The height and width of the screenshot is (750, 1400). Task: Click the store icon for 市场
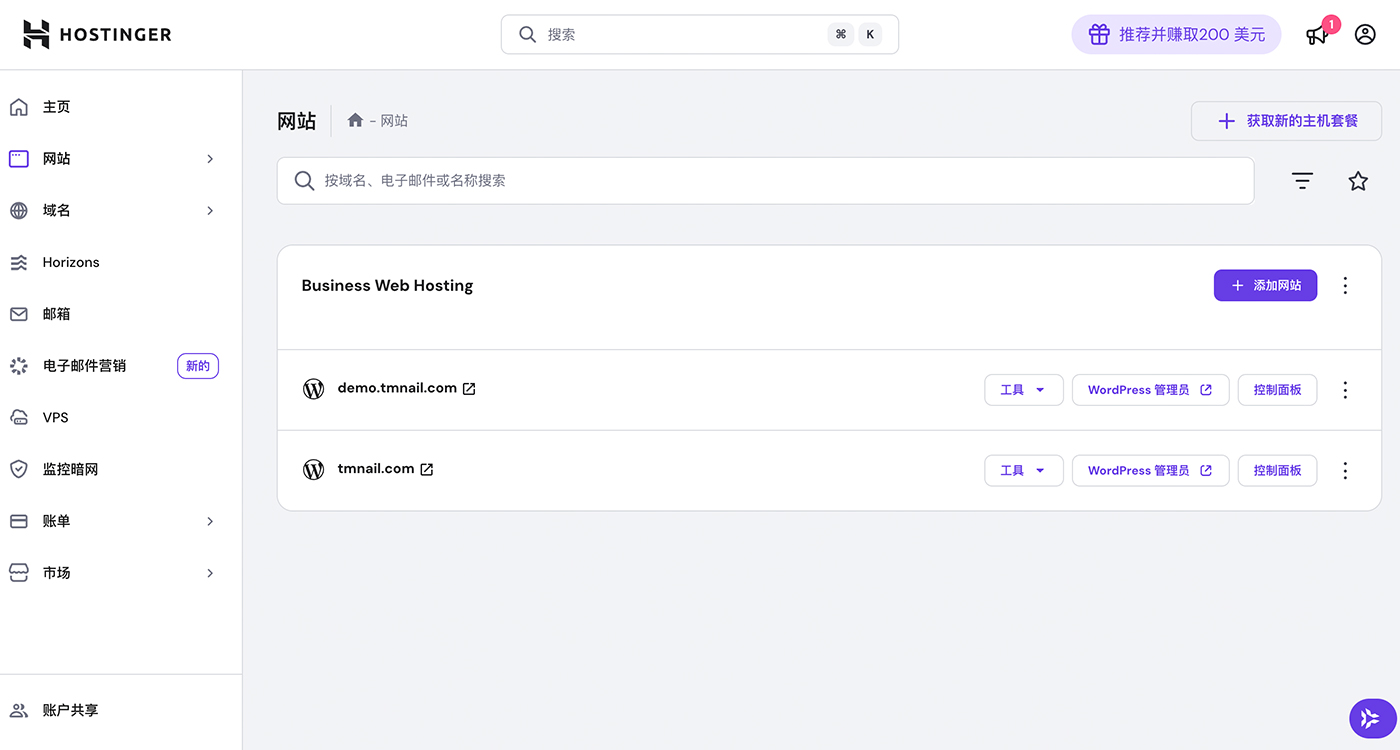pos(18,573)
